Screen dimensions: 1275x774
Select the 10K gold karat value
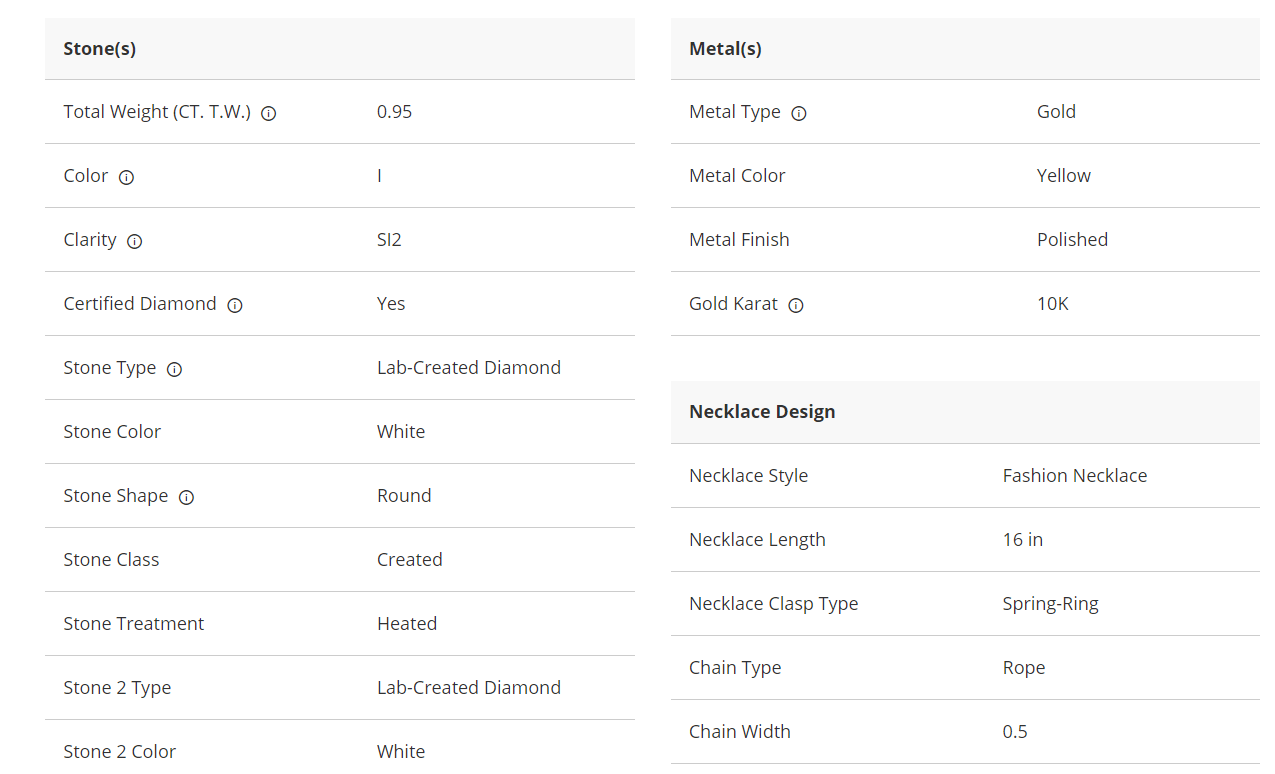pyautogui.click(x=1052, y=304)
